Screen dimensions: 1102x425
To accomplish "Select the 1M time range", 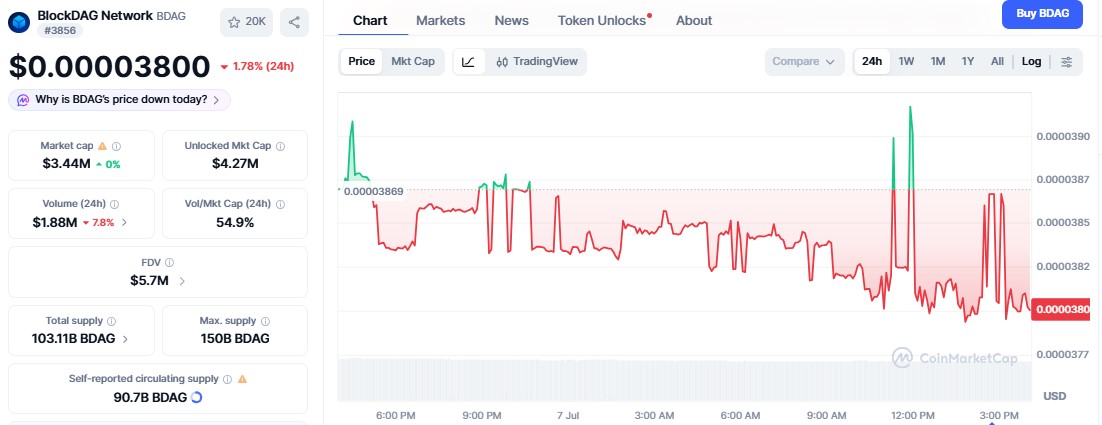I will pyautogui.click(x=938, y=62).
